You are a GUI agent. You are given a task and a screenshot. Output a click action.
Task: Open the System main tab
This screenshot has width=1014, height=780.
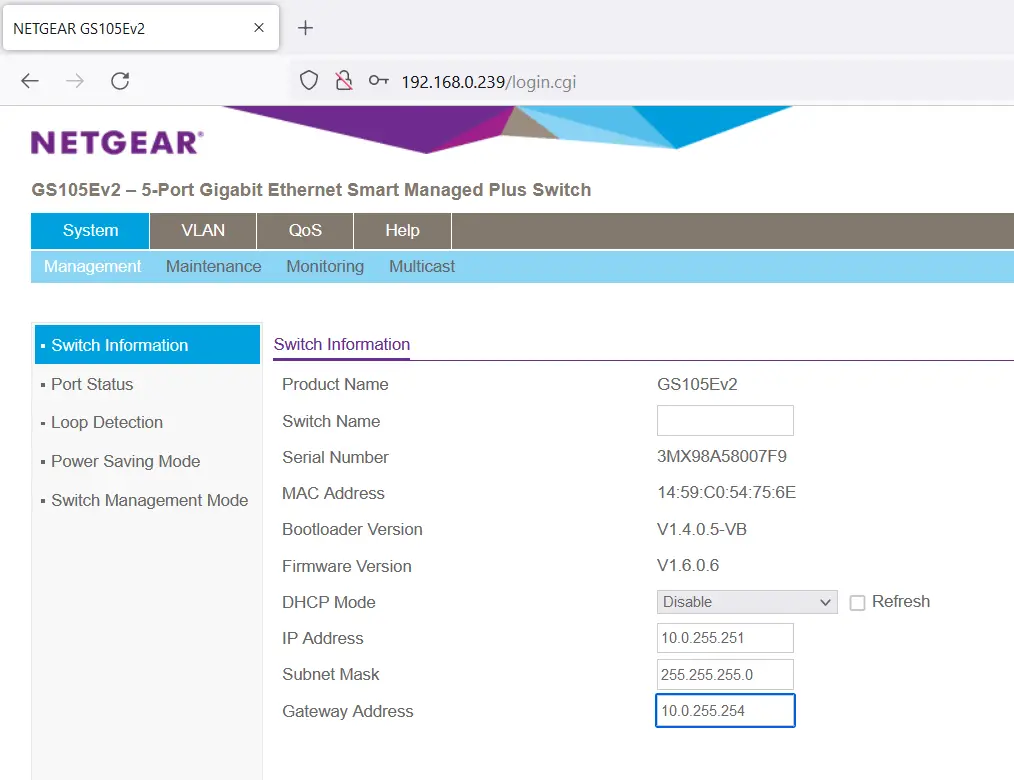click(90, 230)
